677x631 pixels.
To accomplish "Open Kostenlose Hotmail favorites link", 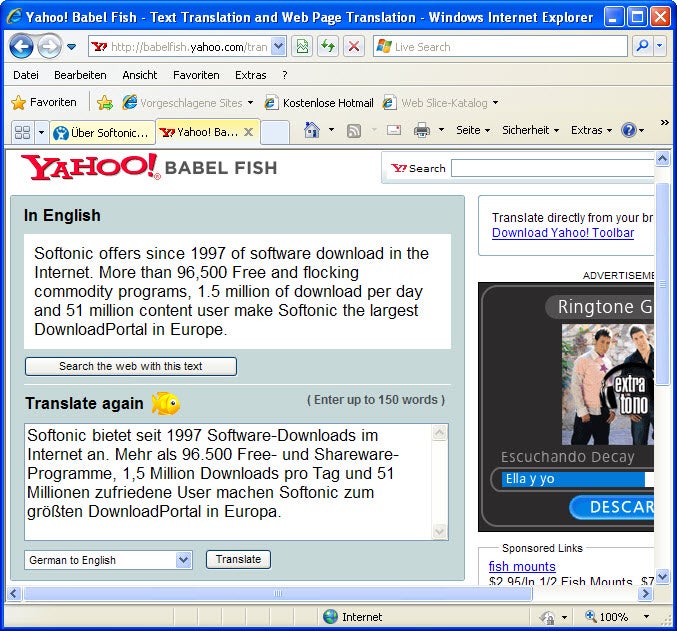I will 319,103.
